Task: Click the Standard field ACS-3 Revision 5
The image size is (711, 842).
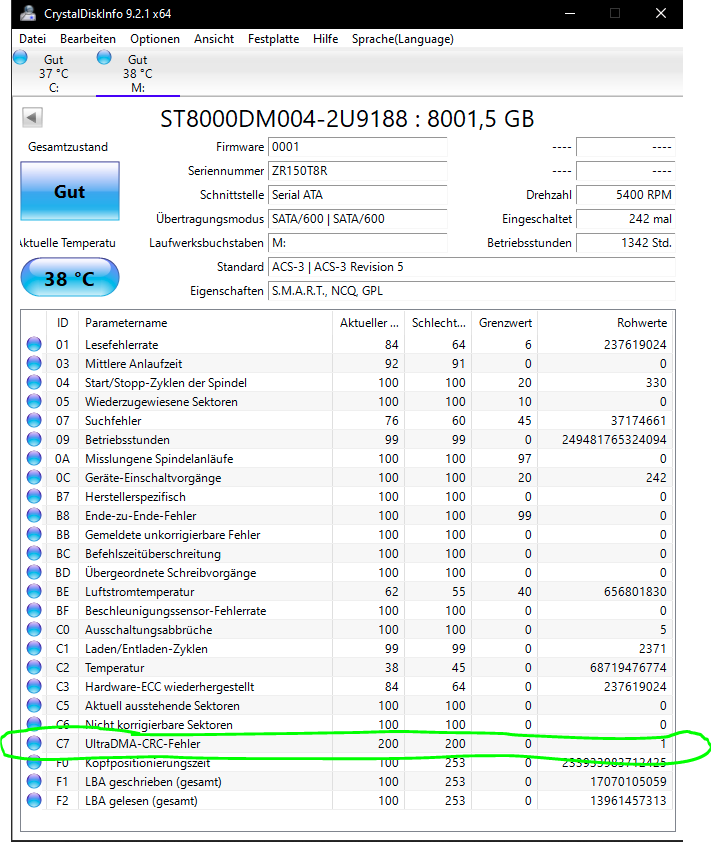Action: coord(471,267)
